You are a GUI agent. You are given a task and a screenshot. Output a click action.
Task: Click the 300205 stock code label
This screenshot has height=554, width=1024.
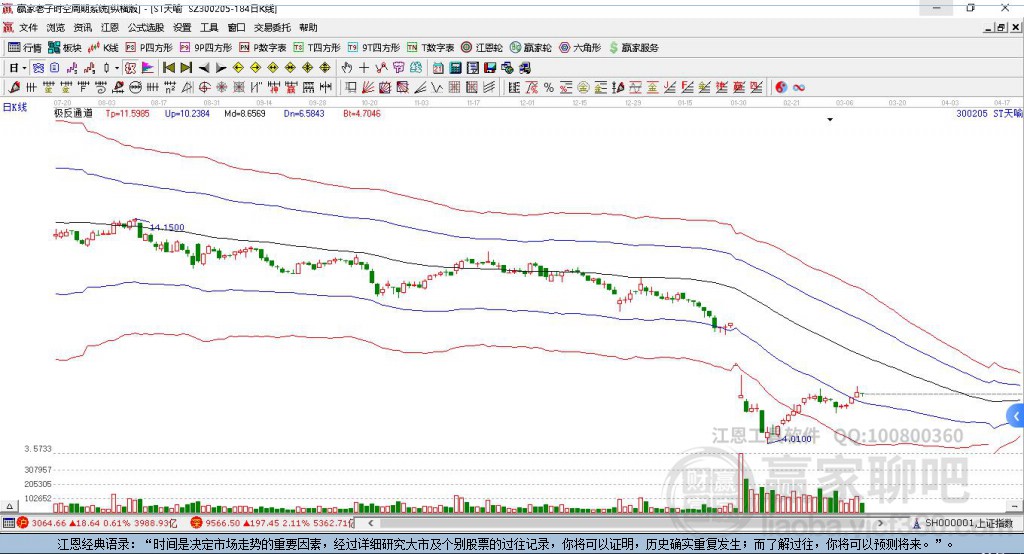point(972,113)
